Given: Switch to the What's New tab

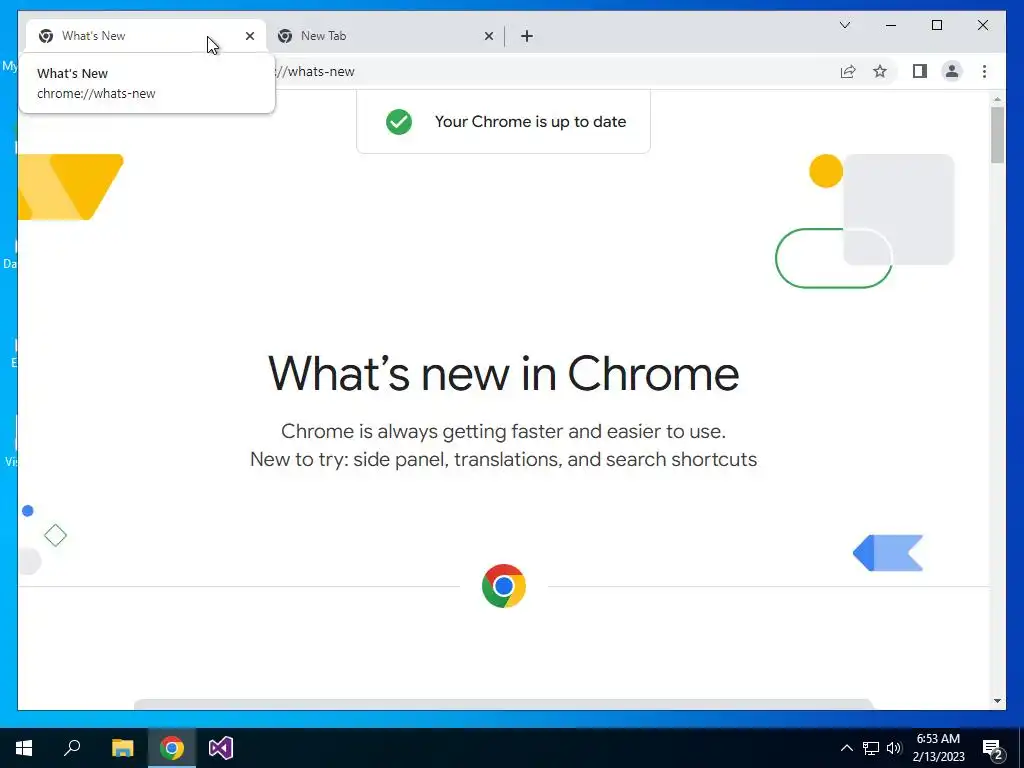Looking at the screenshot, I should coord(145,36).
